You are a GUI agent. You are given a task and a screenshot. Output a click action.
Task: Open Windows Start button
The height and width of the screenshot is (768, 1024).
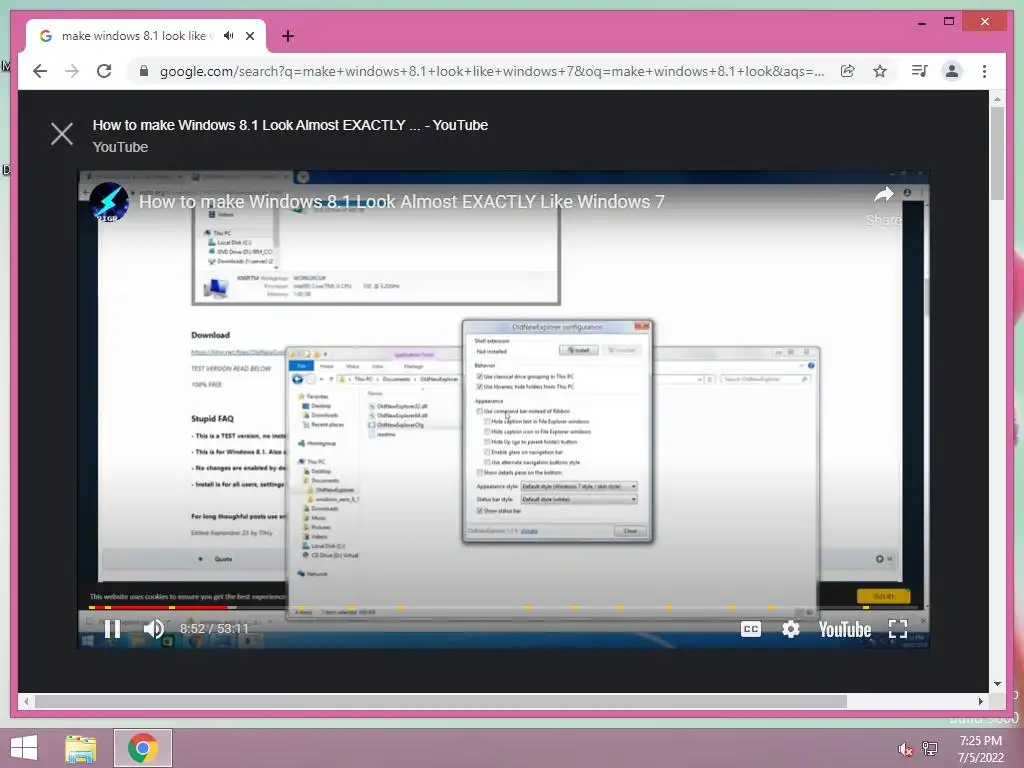point(24,748)
